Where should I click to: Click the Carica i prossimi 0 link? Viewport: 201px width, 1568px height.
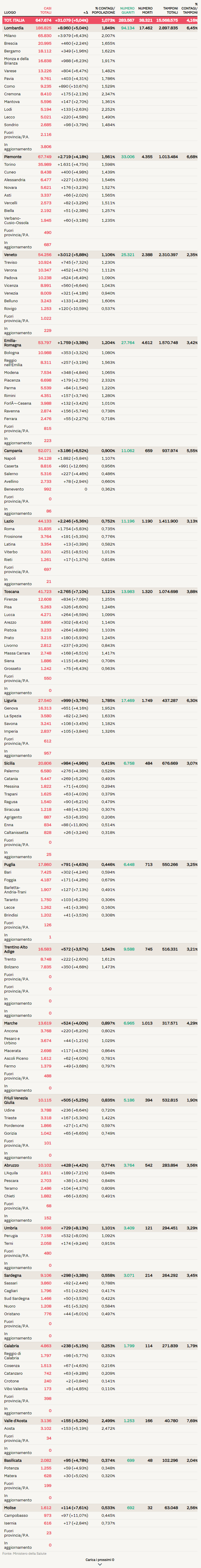[x=100, y=1559]
